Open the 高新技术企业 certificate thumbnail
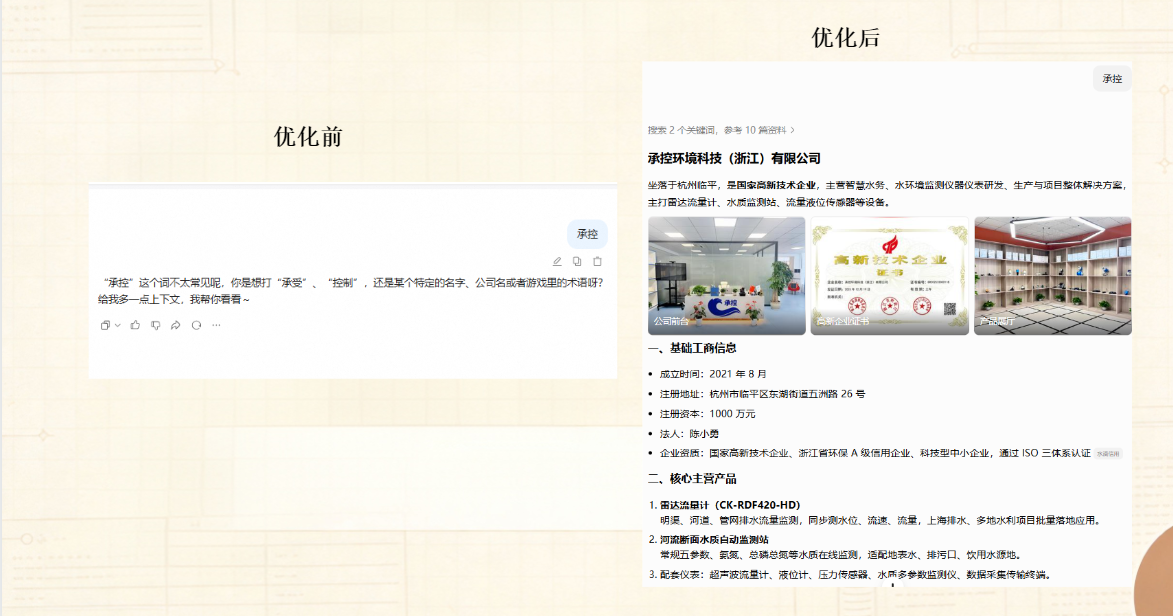Viewport: 1173px width, 616px height. pos(889,275)
